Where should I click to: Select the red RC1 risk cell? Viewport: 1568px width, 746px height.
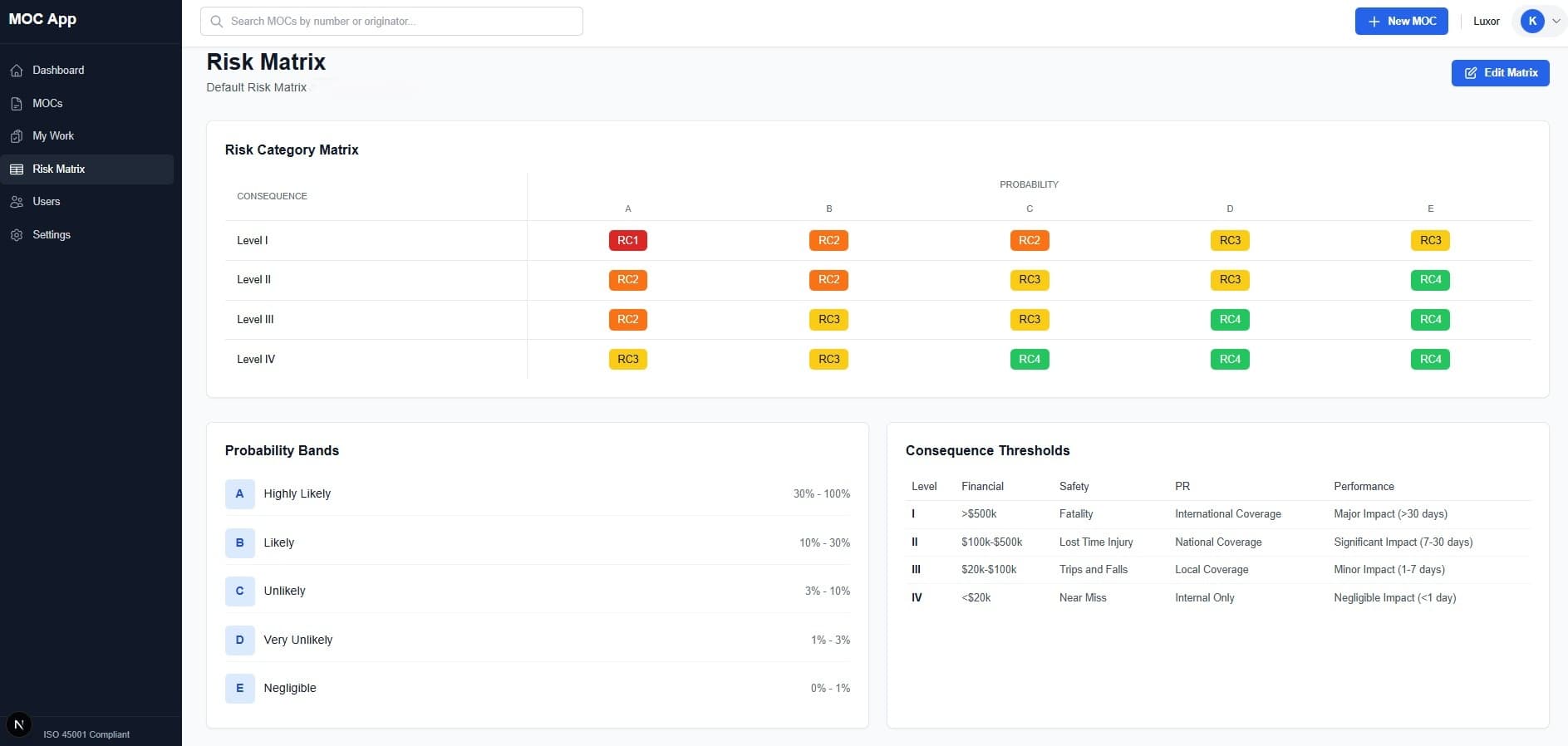pos(627,240)
